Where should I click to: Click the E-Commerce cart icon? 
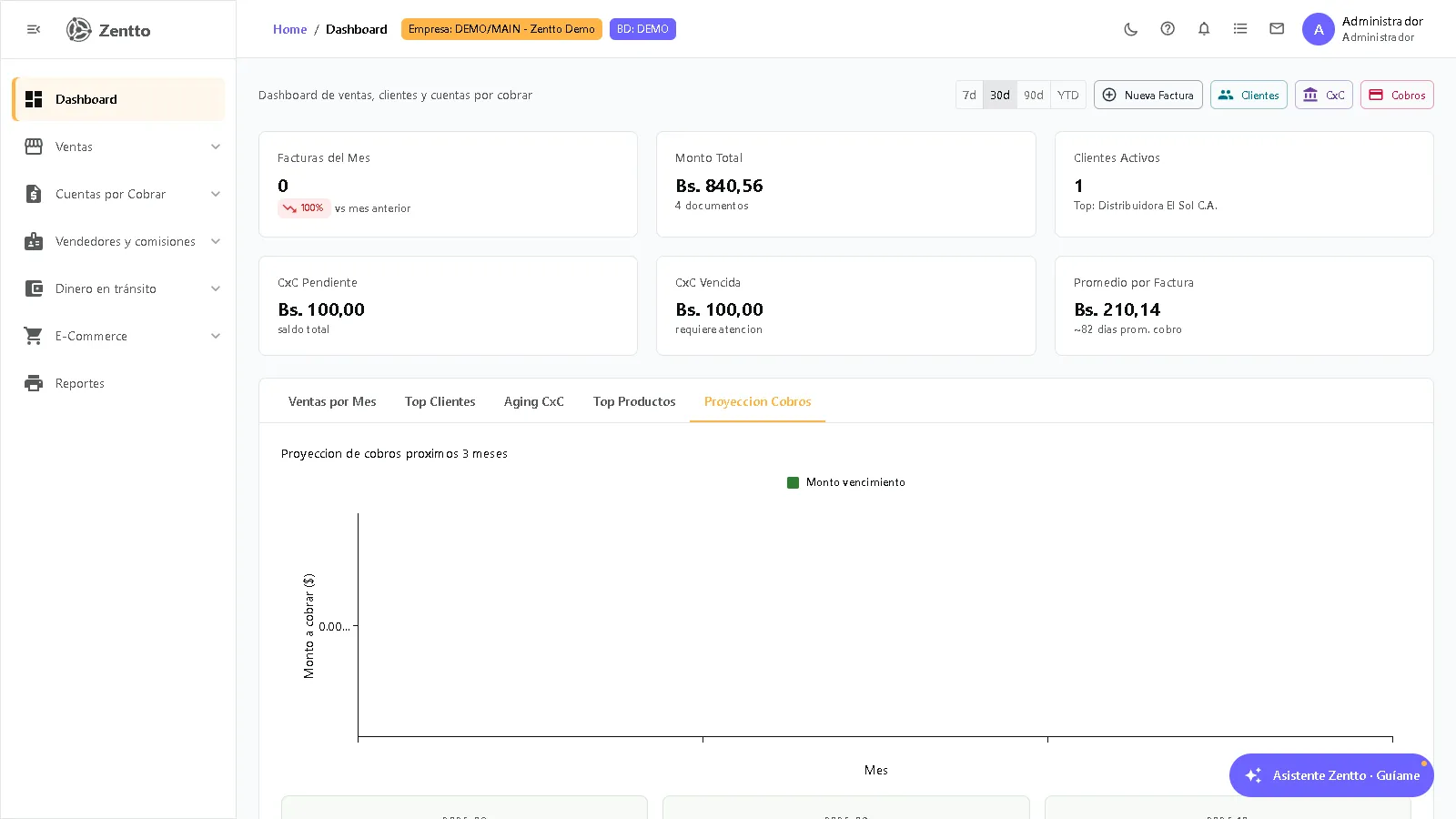pyautogui.click(x=34, y=336)
